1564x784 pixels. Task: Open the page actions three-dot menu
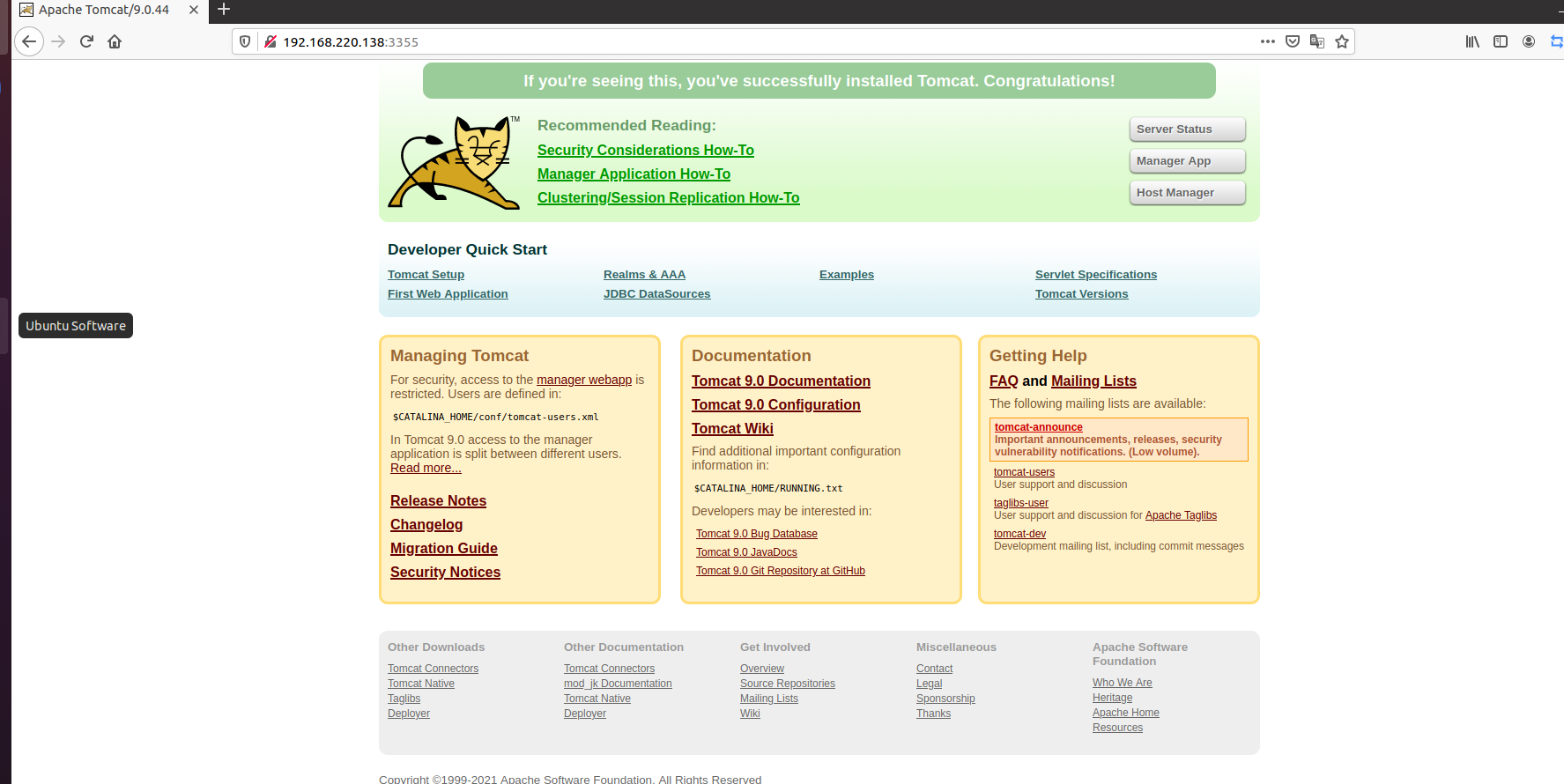pyautogui.click(x=1268, y=41)
